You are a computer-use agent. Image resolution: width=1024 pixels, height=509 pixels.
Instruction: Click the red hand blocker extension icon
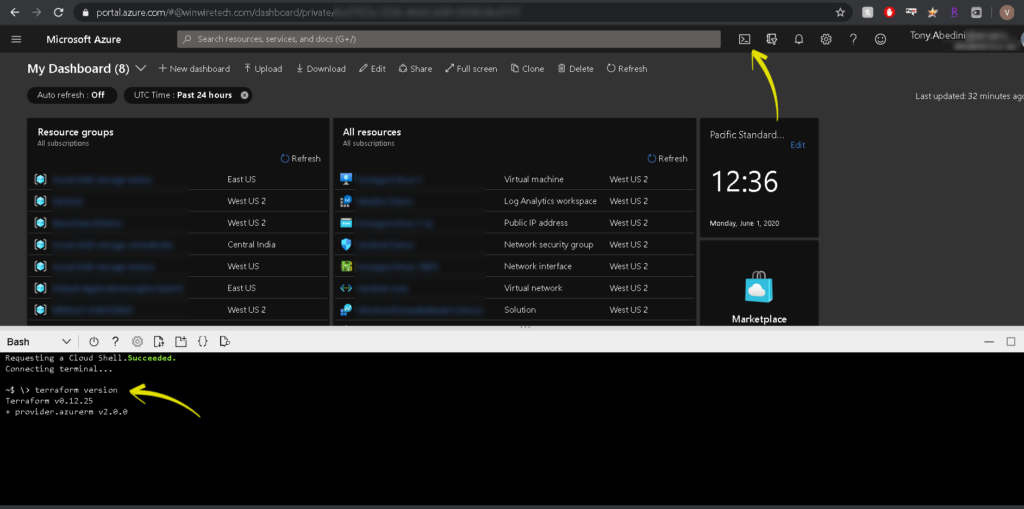(889, 12)
